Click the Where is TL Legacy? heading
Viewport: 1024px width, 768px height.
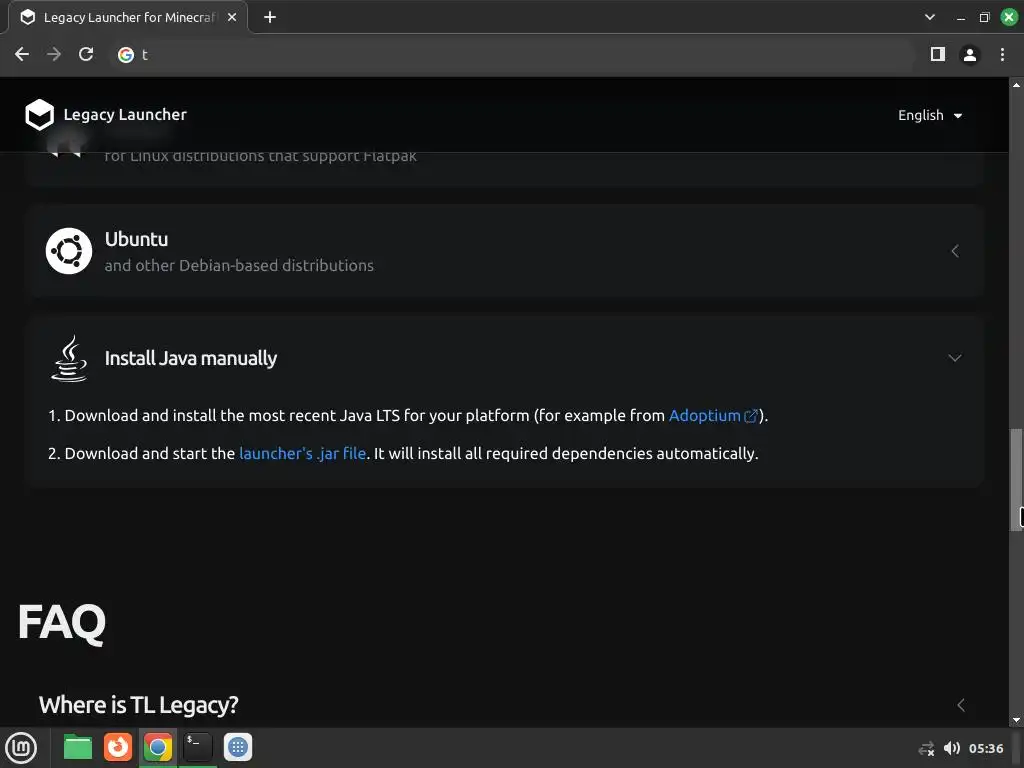click(x=138, y=705)
